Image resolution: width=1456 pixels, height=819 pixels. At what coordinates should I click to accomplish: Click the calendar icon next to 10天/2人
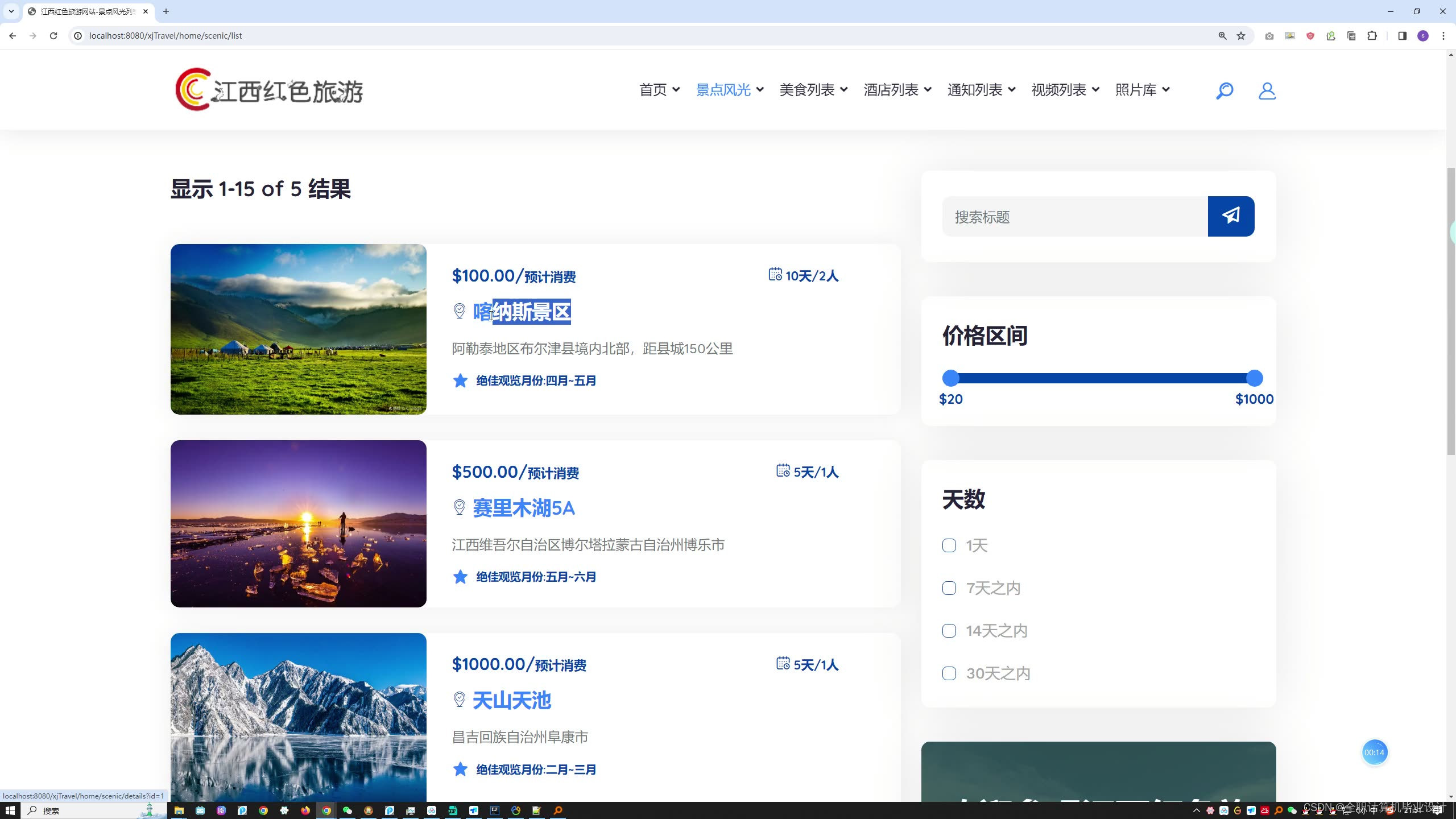click(775, 275)
